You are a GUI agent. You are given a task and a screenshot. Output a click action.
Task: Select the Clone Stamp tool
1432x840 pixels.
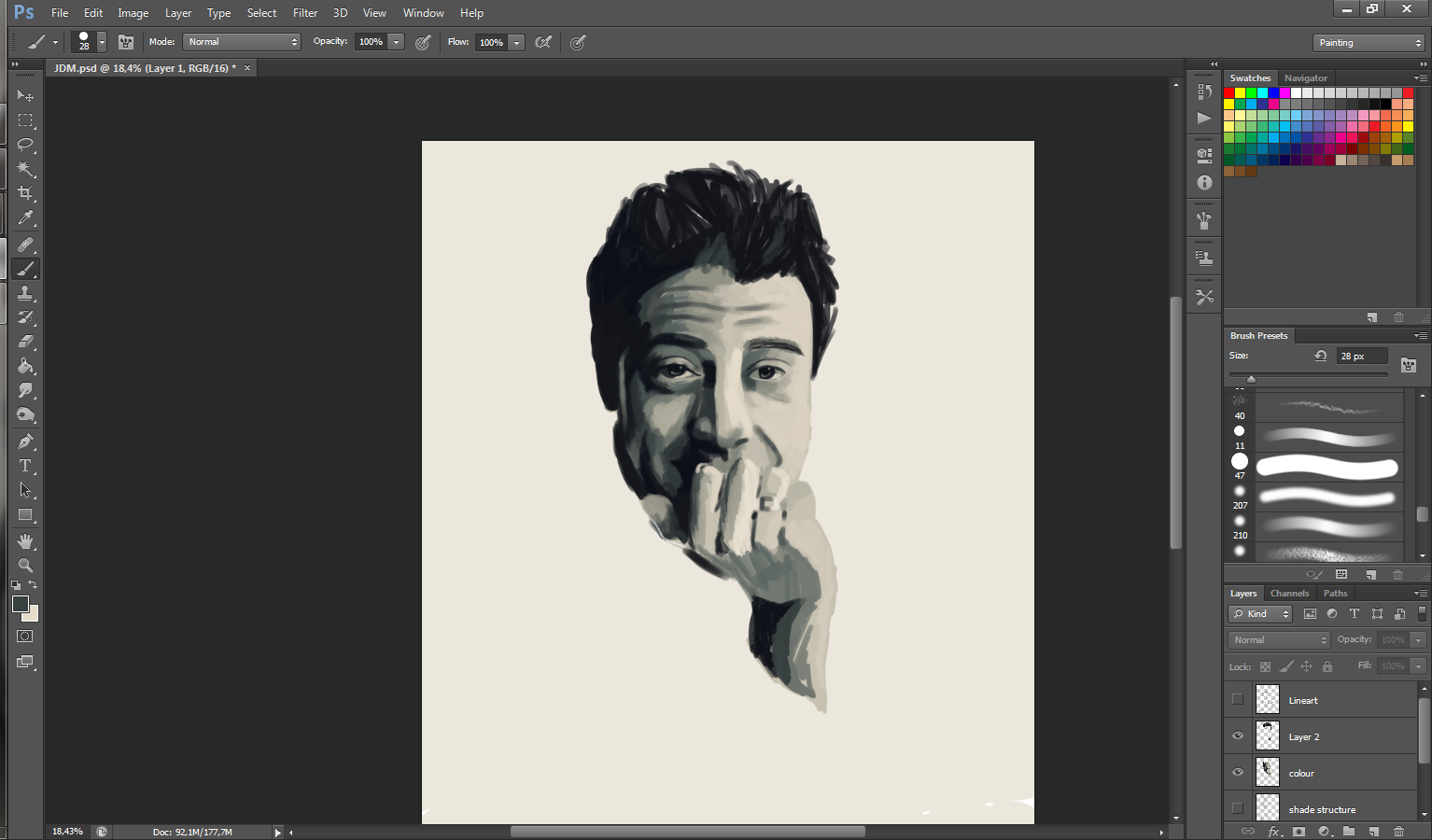tap(25, 293)
